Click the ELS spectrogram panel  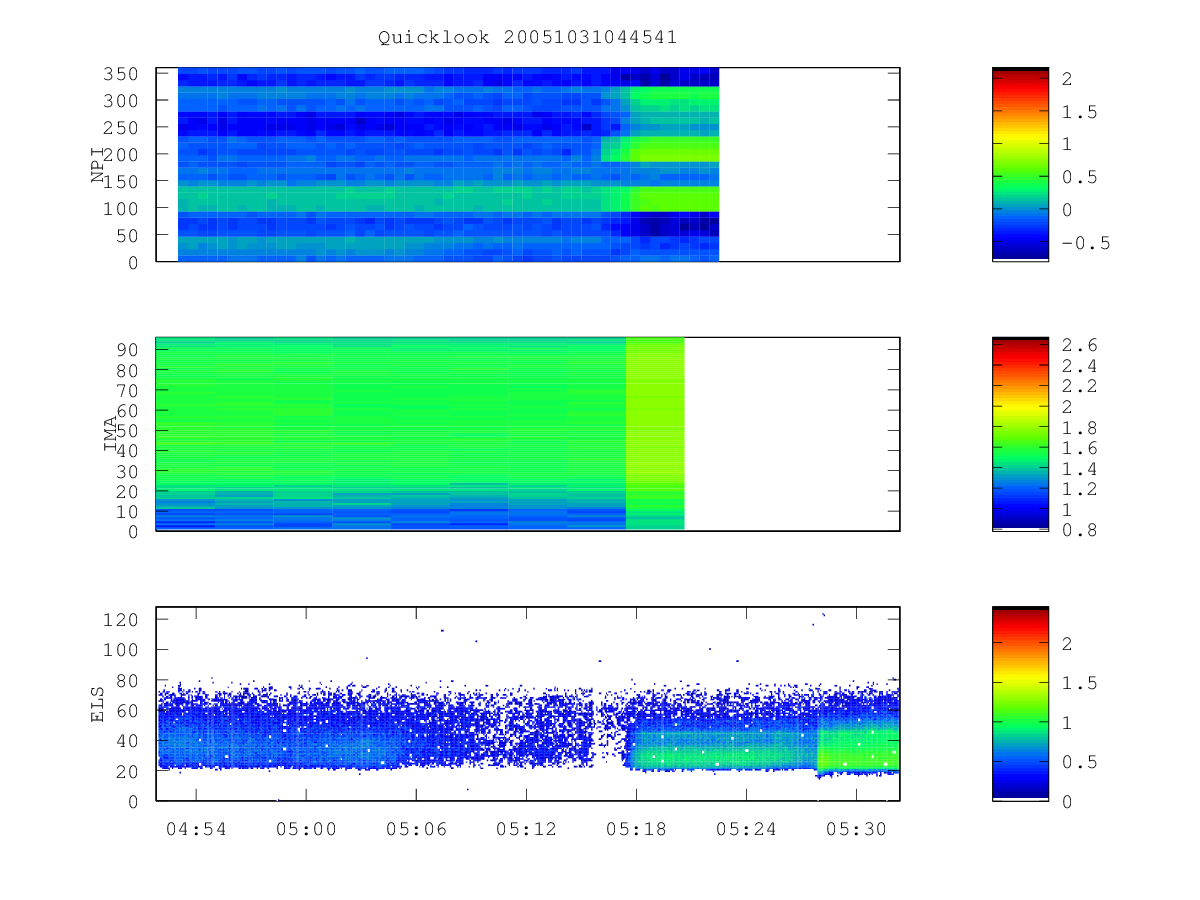tap(528, 704)
